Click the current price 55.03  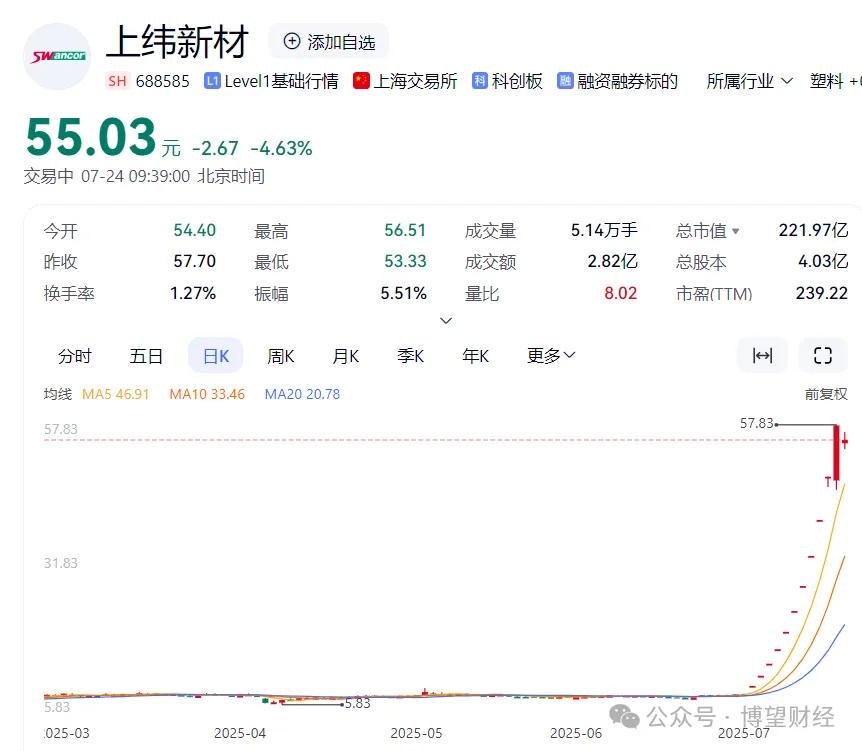click(x=91, y=137)
